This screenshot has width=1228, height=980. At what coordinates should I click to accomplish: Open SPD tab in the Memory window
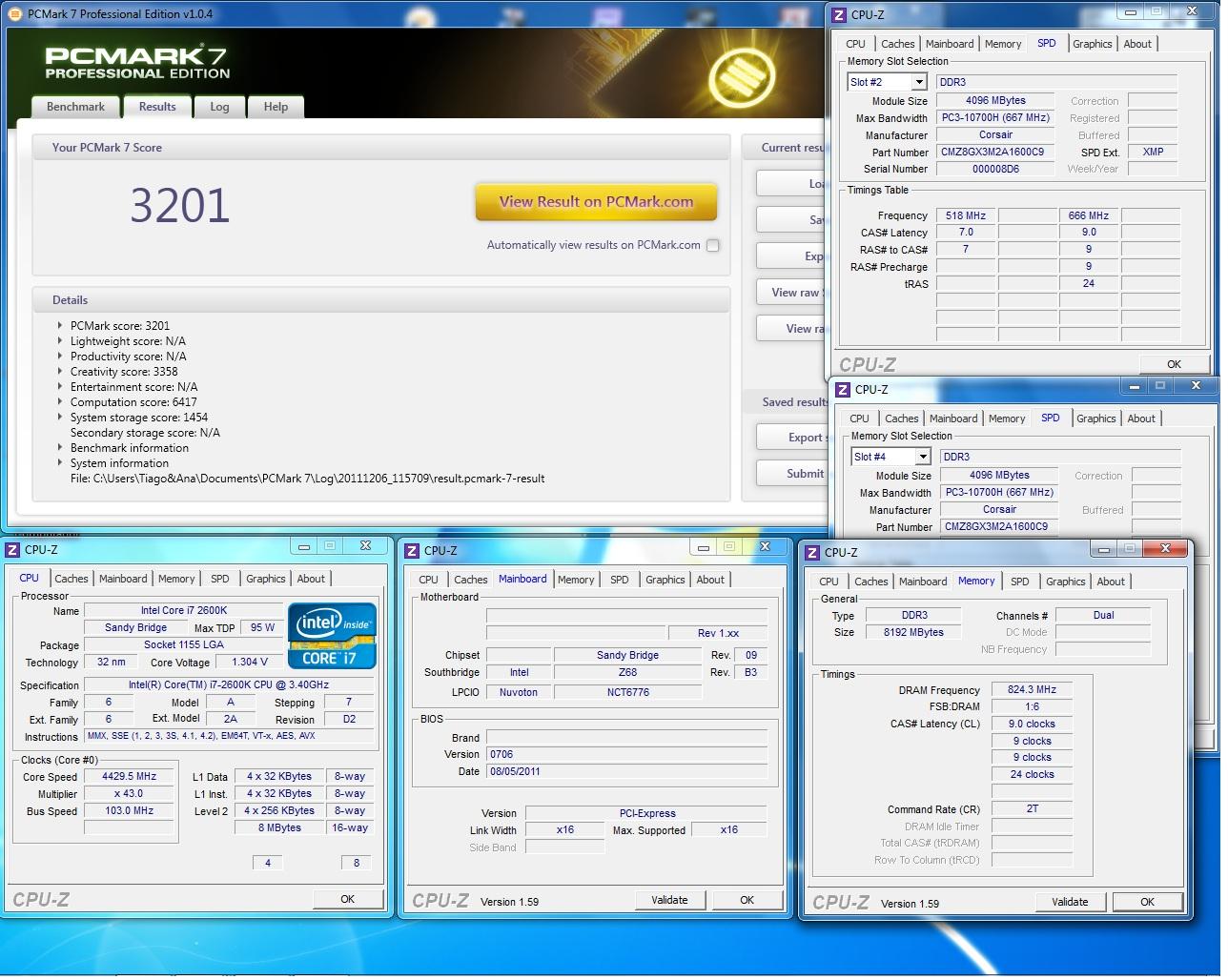tap(1020, 582)
